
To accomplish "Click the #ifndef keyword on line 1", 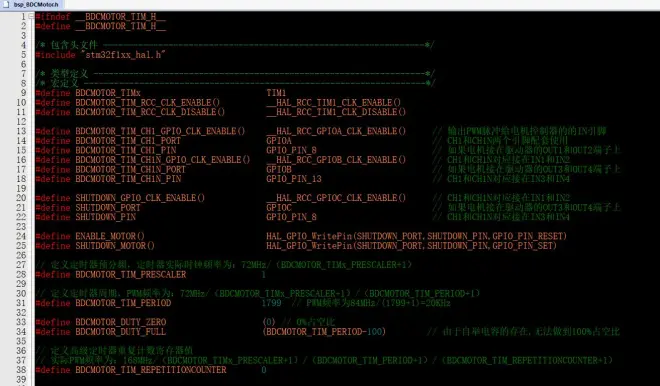I will coord(53,17).
